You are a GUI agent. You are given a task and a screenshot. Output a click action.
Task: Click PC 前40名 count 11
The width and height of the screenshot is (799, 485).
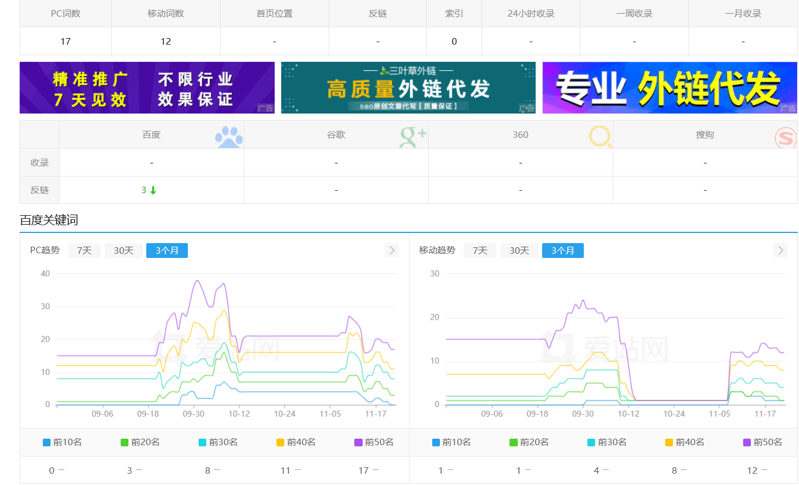click(285, 471)
